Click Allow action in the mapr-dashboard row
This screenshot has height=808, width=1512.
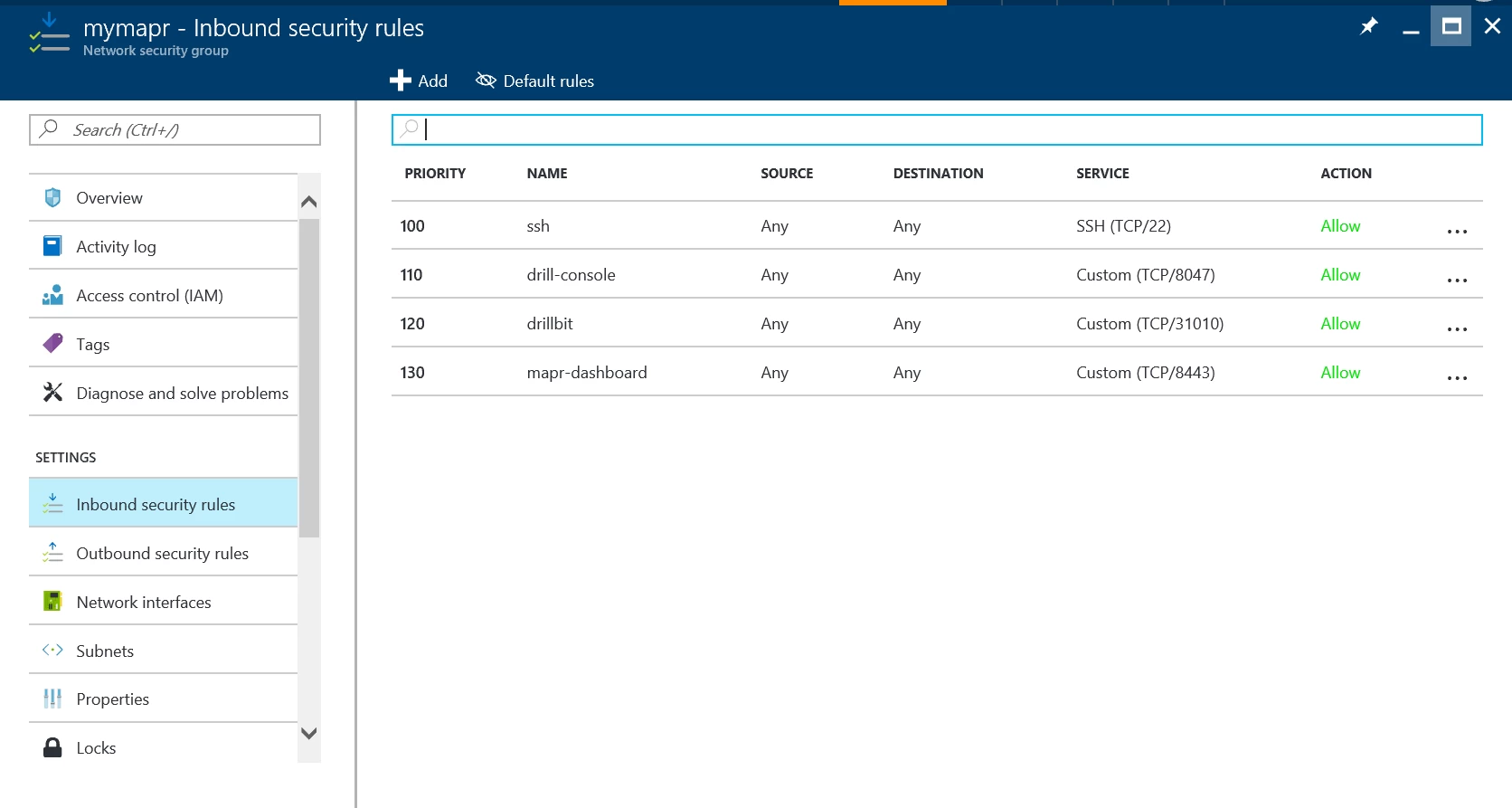click(x=1340, y=373)
